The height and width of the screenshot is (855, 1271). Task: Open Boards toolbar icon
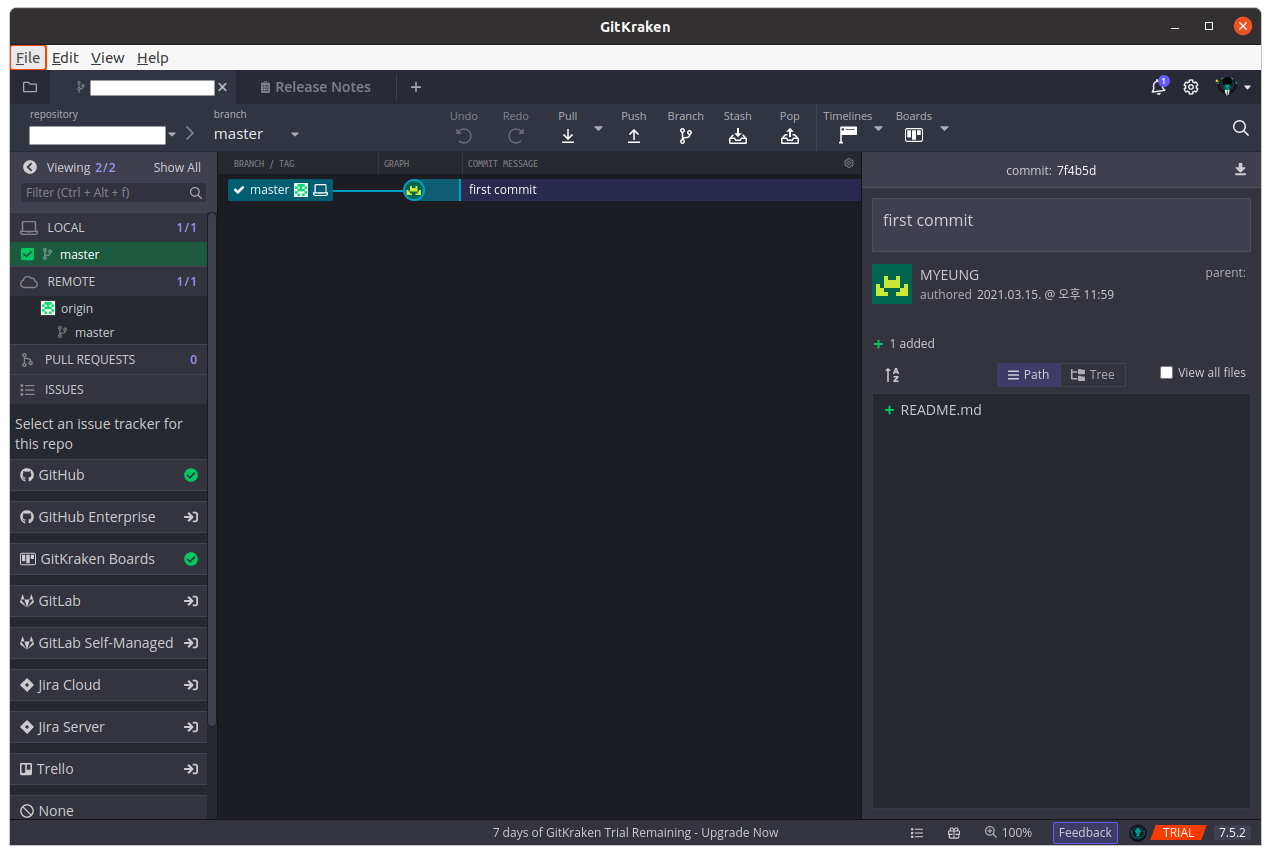click(914, 135)
